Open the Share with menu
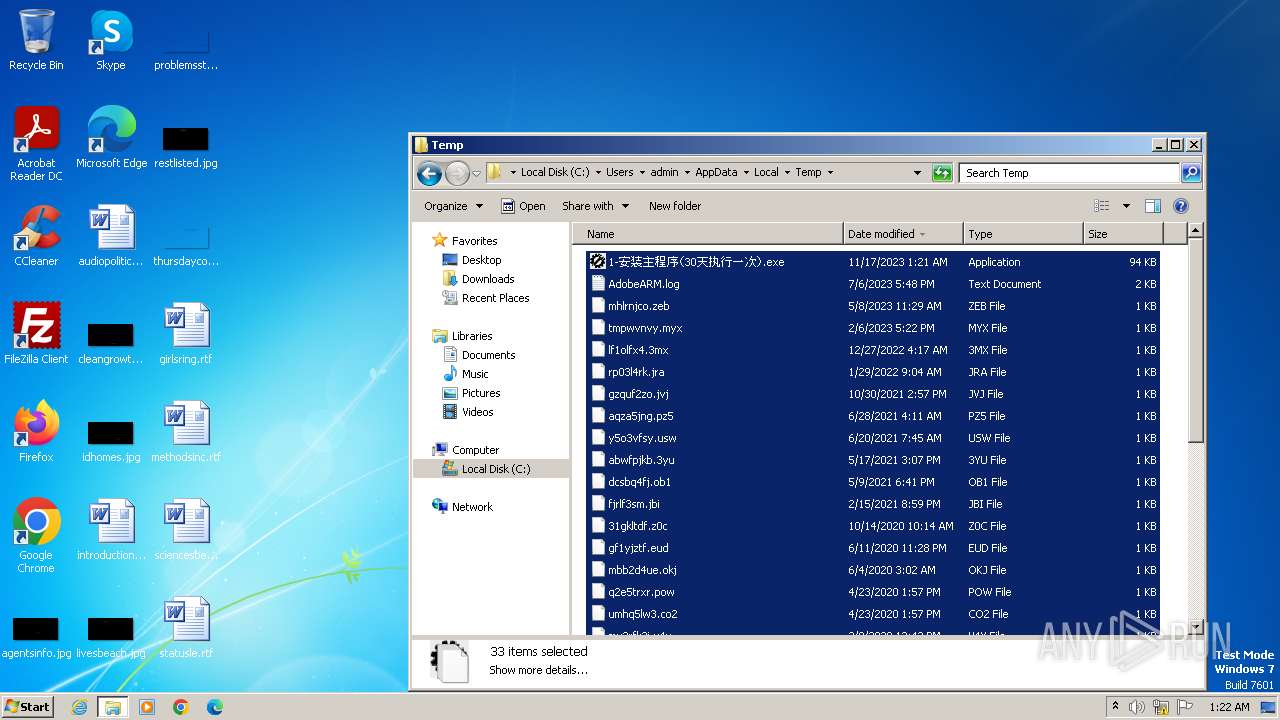Viewport: 1280px width, 720px height. pyautogui.click(x=596, y=206)
